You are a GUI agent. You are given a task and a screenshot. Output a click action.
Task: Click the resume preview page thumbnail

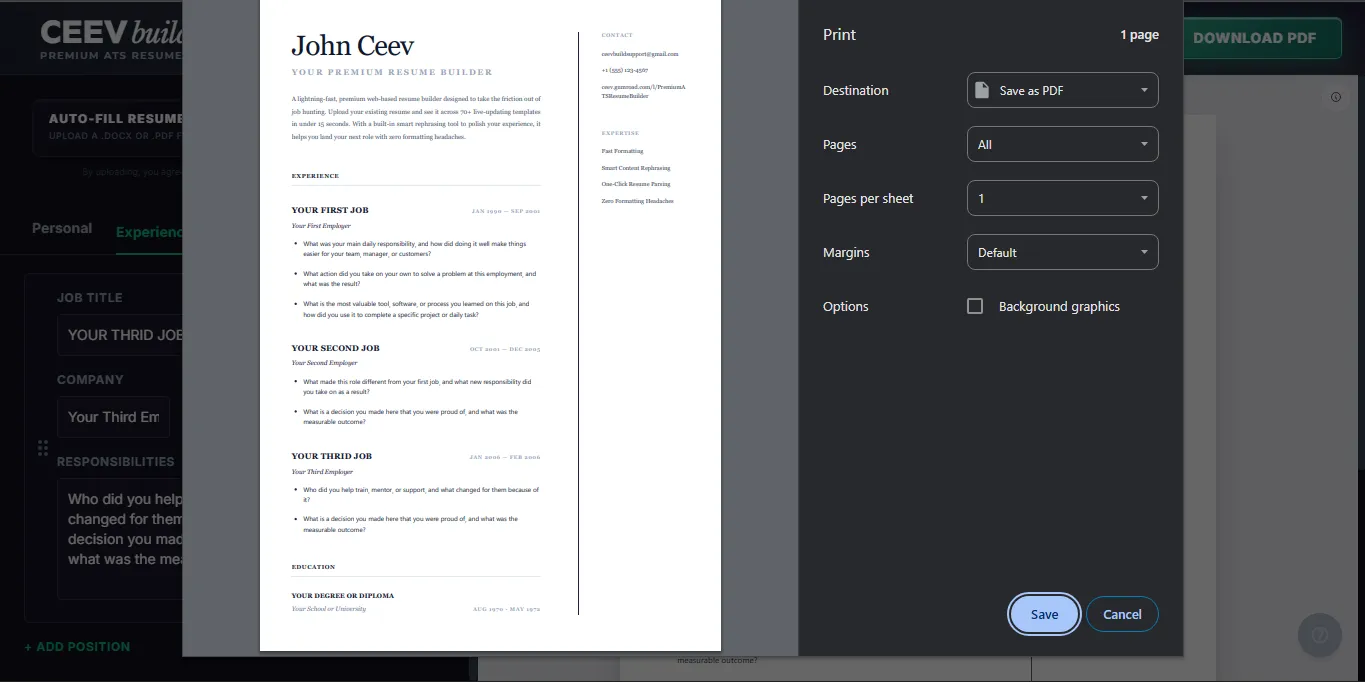[490, 325]
